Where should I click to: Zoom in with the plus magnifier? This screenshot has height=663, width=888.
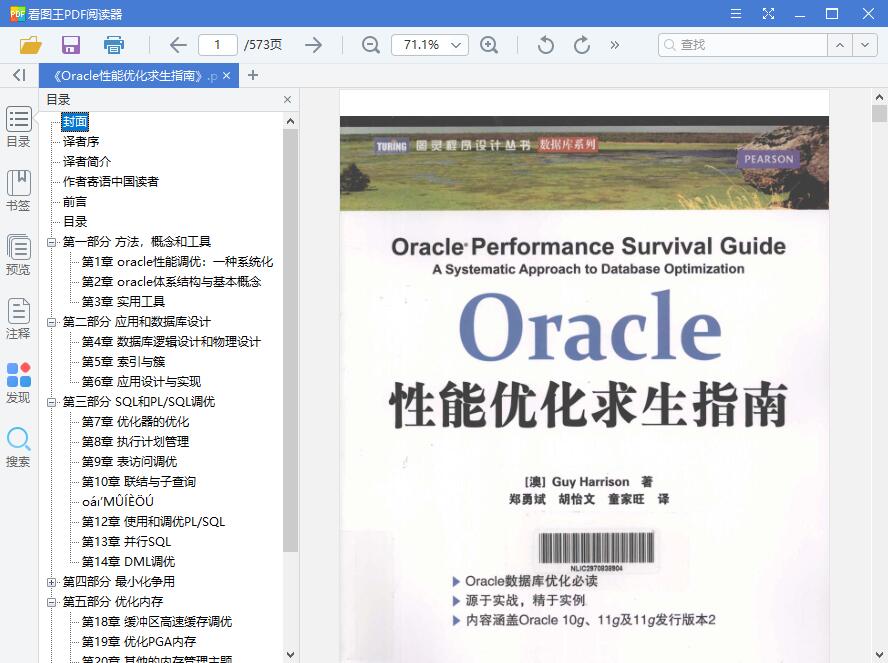[489, 45]
